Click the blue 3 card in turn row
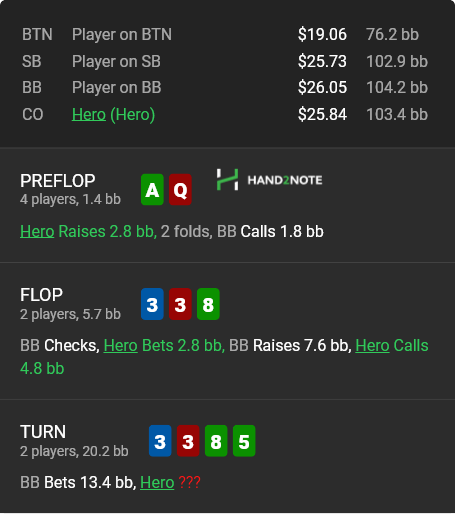 point(160,441)
